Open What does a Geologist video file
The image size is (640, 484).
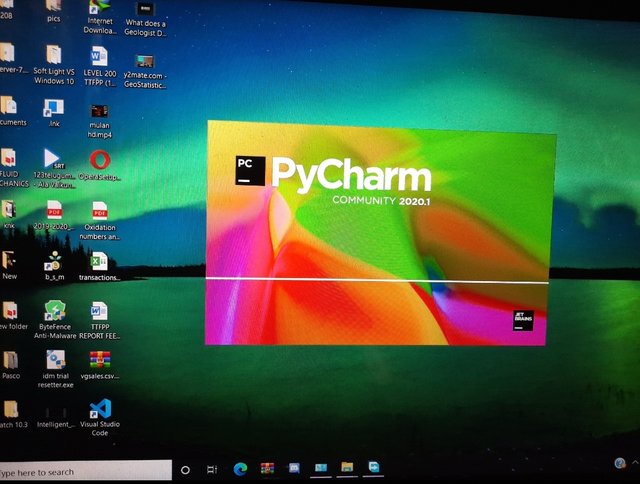point(145,20)
